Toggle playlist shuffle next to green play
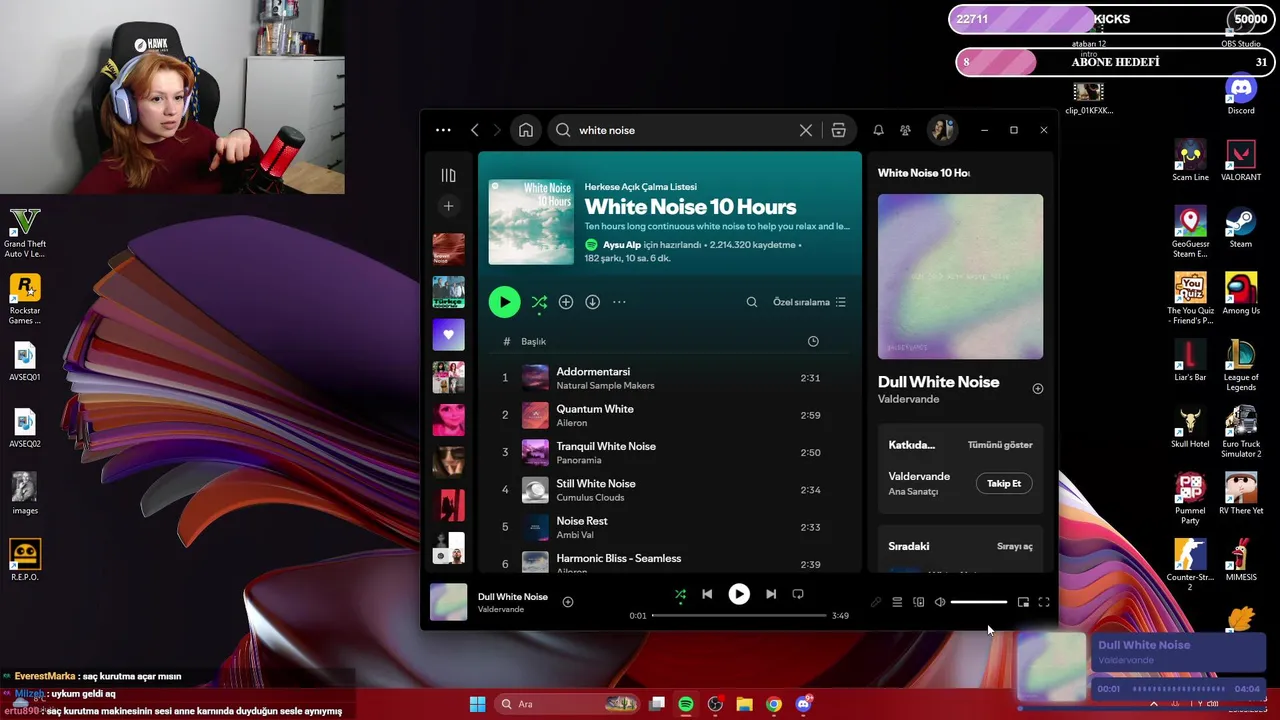The width and height of the screenshot is (1280, 720). [x=539, y=302]
